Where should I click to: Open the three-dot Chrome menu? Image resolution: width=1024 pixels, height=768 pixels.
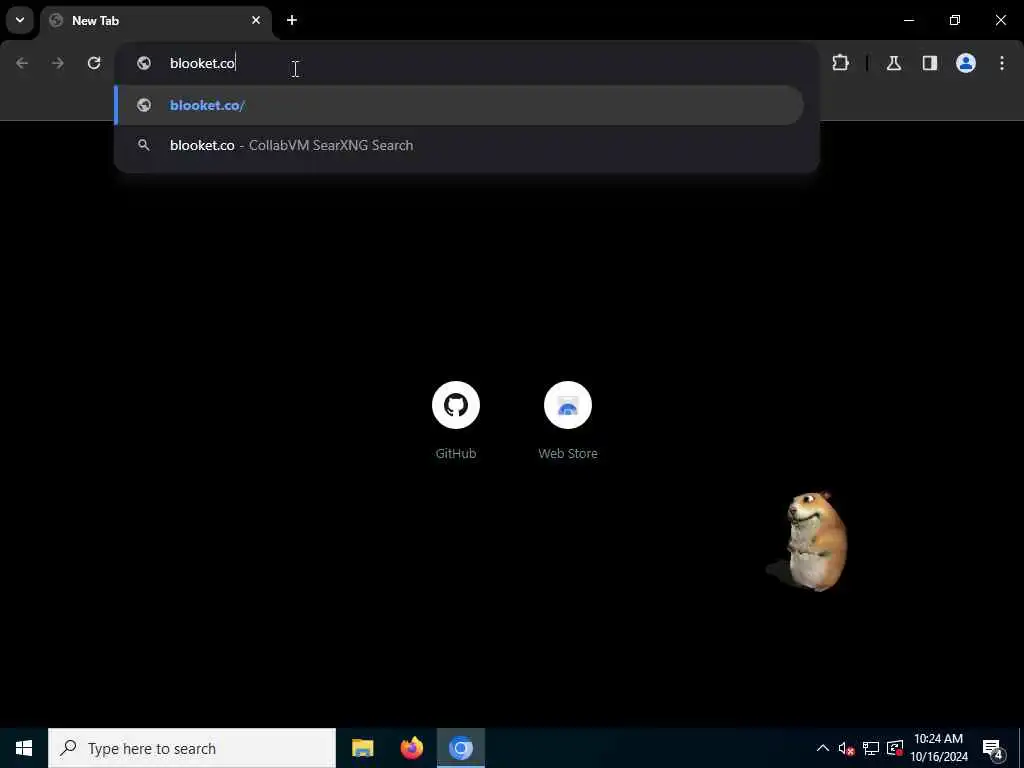pos(1002,63)
